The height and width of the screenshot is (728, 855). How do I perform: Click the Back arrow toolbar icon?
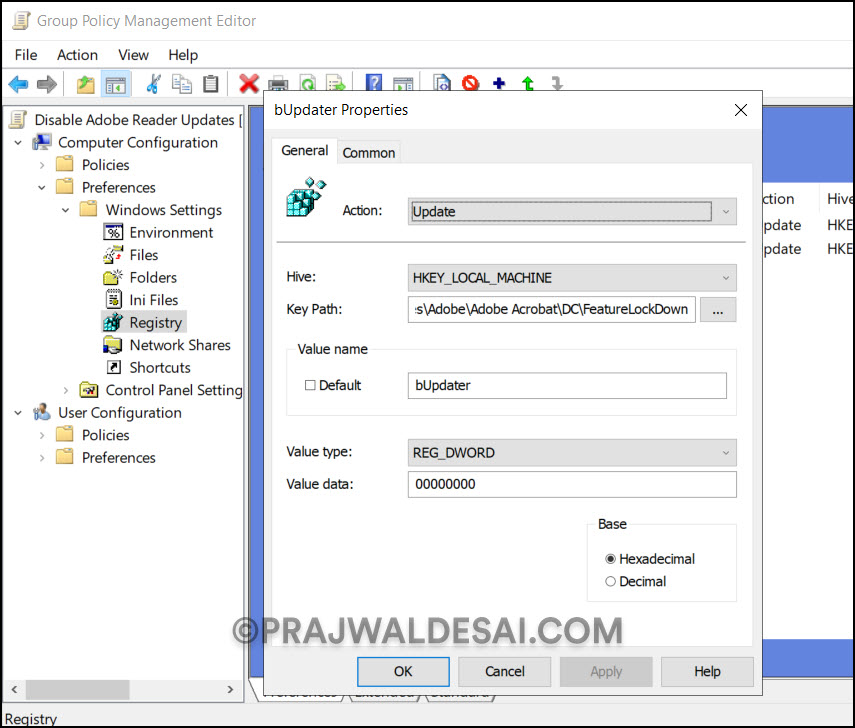[x=18, y=84]
